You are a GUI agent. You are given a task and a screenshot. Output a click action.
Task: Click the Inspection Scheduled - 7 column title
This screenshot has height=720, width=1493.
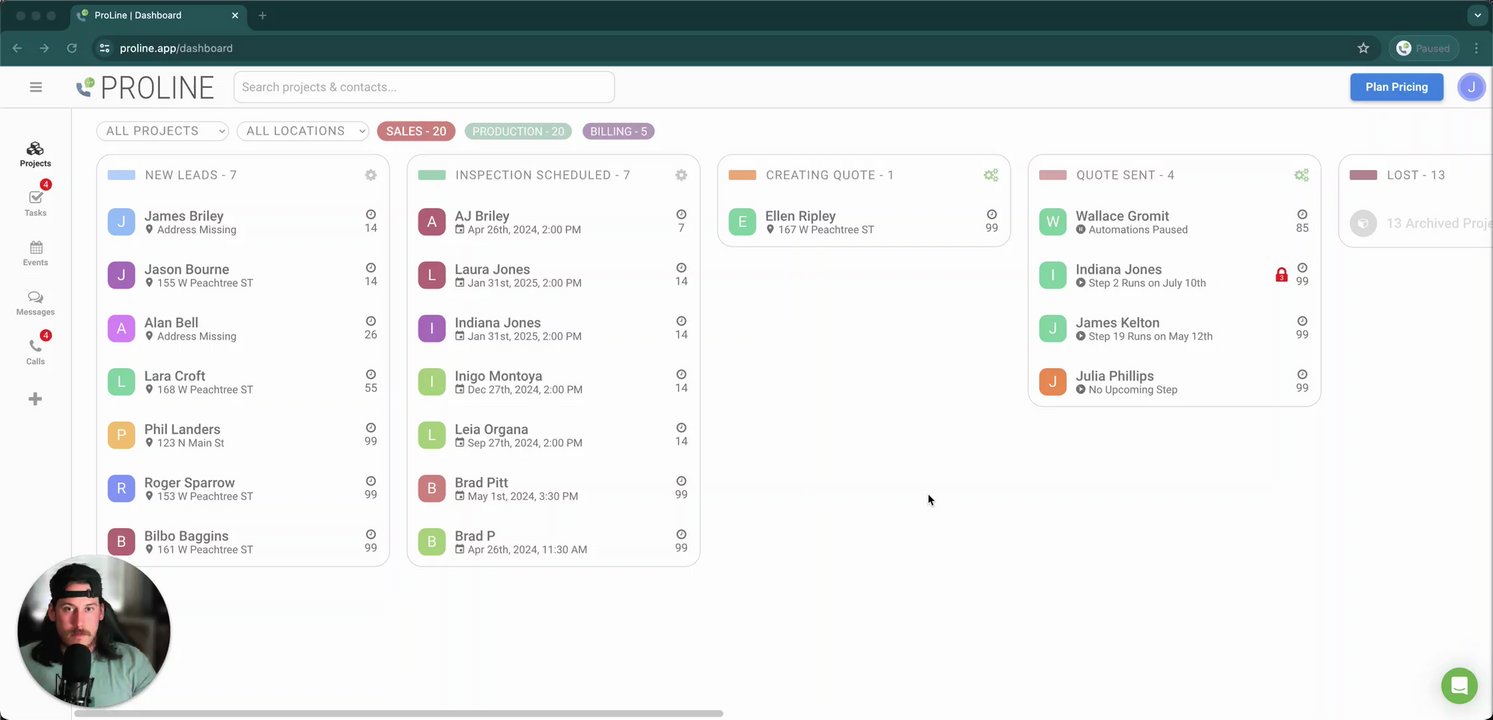tap(542, 175)
